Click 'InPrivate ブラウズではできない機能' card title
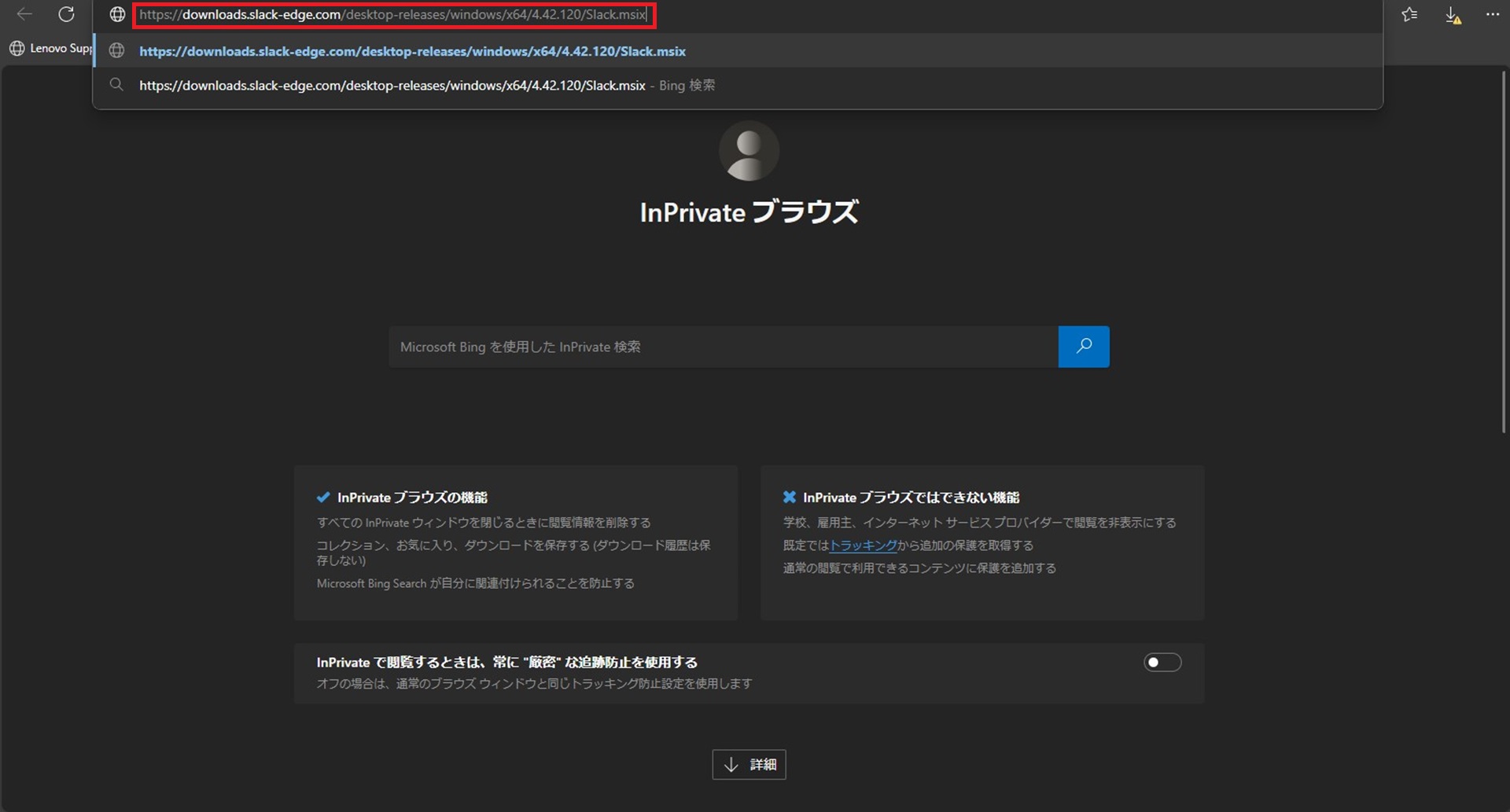Image resolution: width=1510 pixels, height=812 pixels. tap(911, 498)
